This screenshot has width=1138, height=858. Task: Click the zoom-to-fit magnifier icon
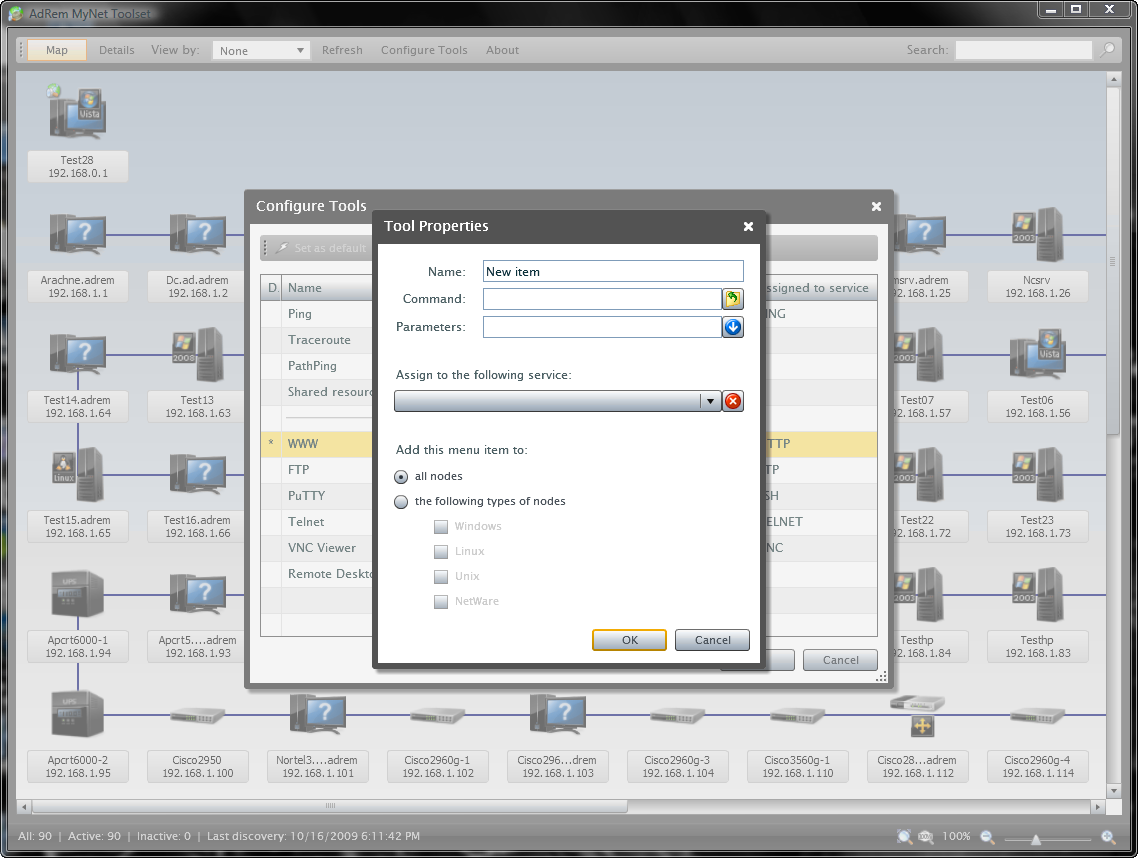click(904, 836)
